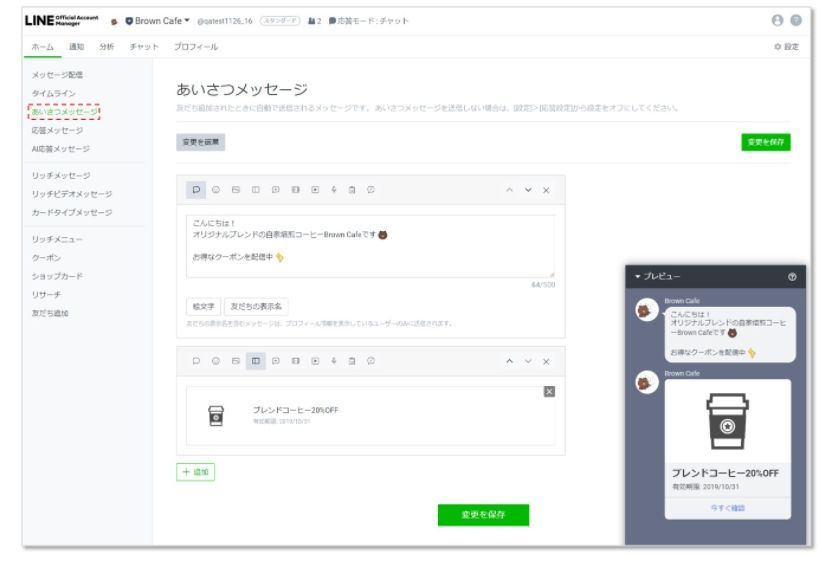Move the greeting text block down with the chevron
Viewport: 823px width, 562px height.
[528, 190]
